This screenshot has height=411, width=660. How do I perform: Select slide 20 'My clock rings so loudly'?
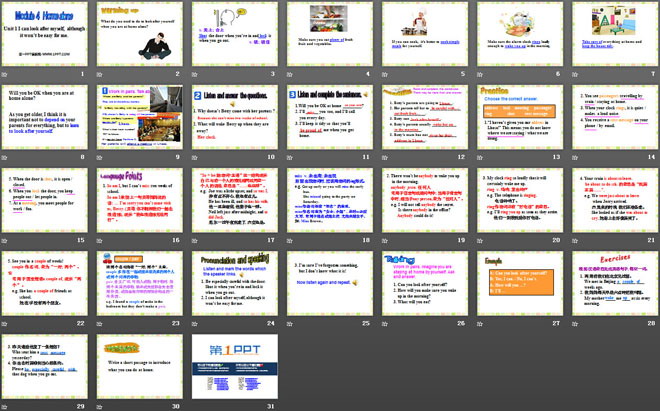[x=520, y=200]
